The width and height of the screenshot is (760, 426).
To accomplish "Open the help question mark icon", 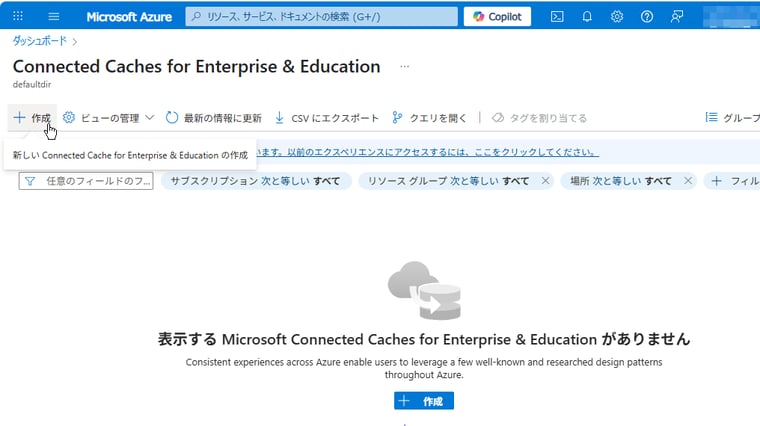I will coord(647,16).
